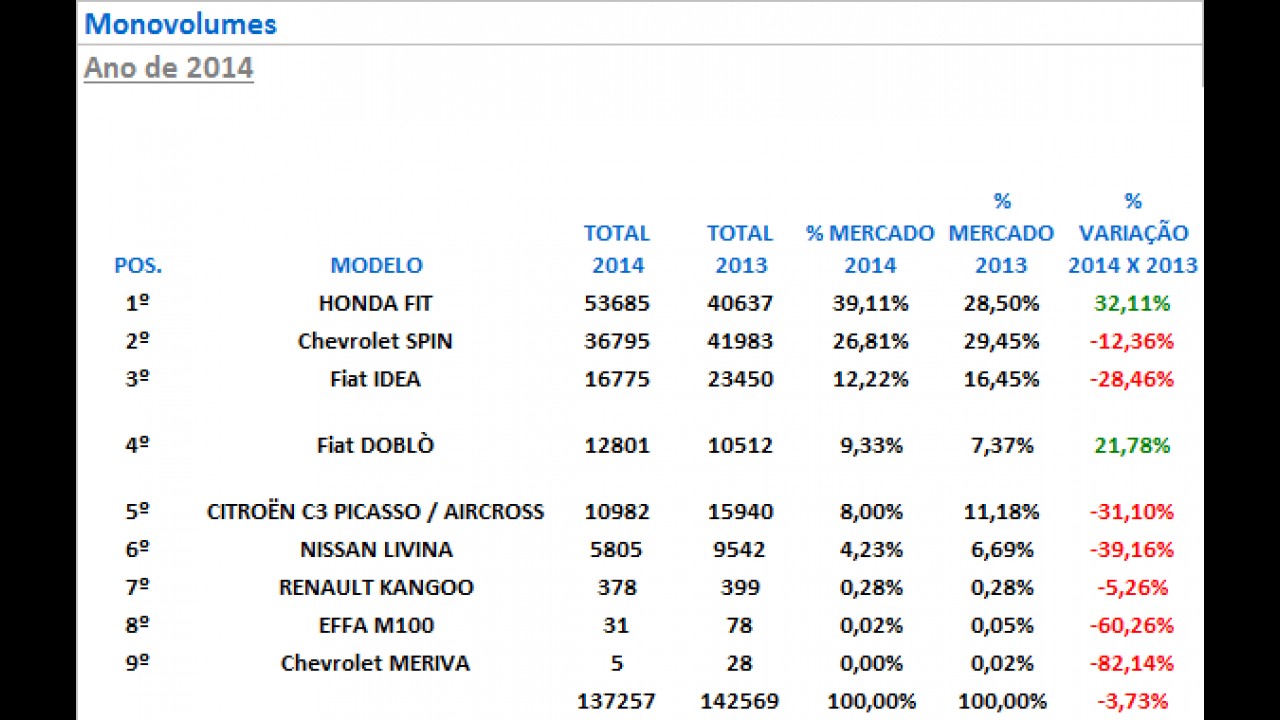The height and width of the screenshot is (720, 1280).
Task: Select the EFFA M100 model cell
Action: click(376, 625)
